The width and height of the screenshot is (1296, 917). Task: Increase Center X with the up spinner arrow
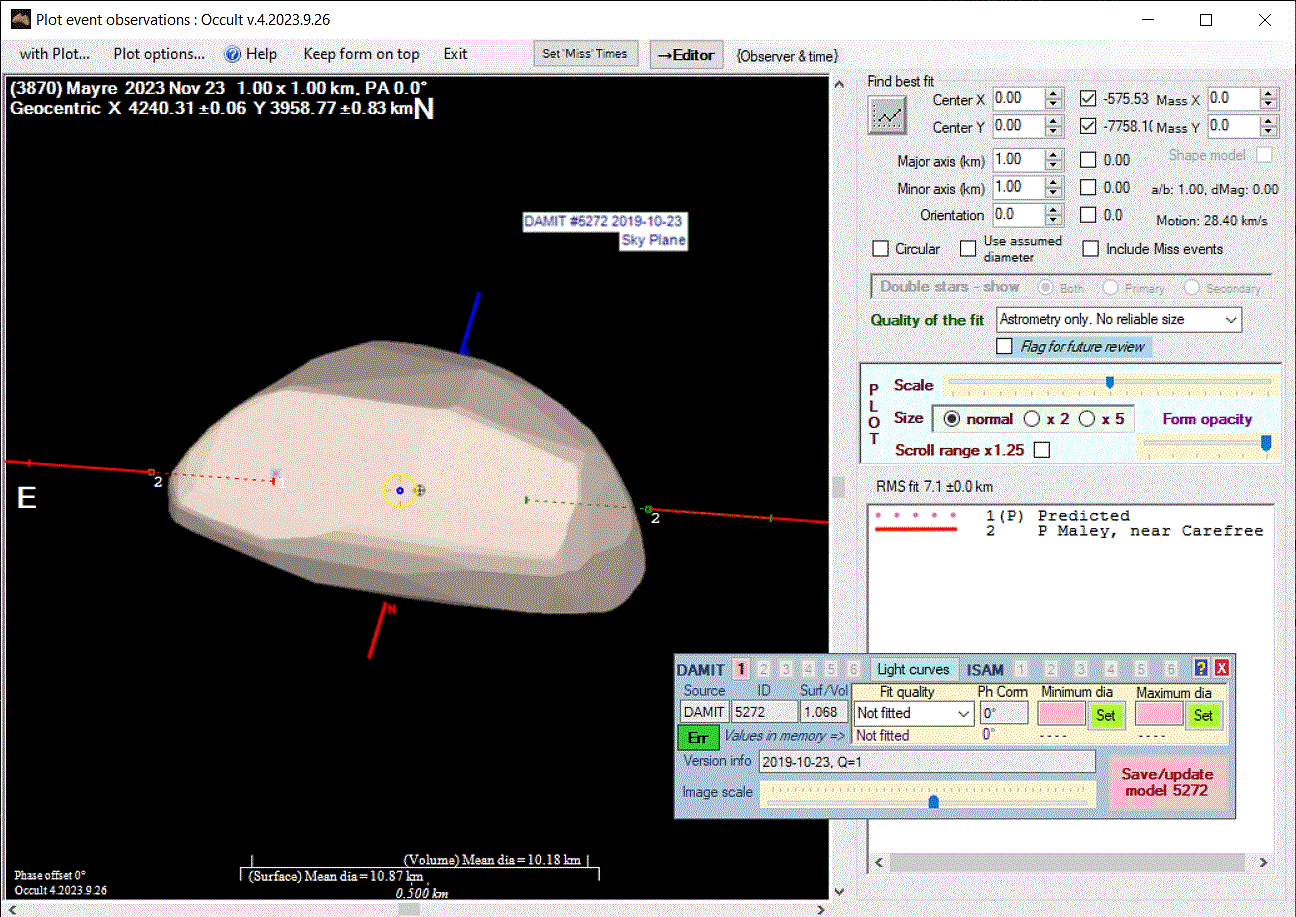pyautogui.click(x=1053, y=94)
